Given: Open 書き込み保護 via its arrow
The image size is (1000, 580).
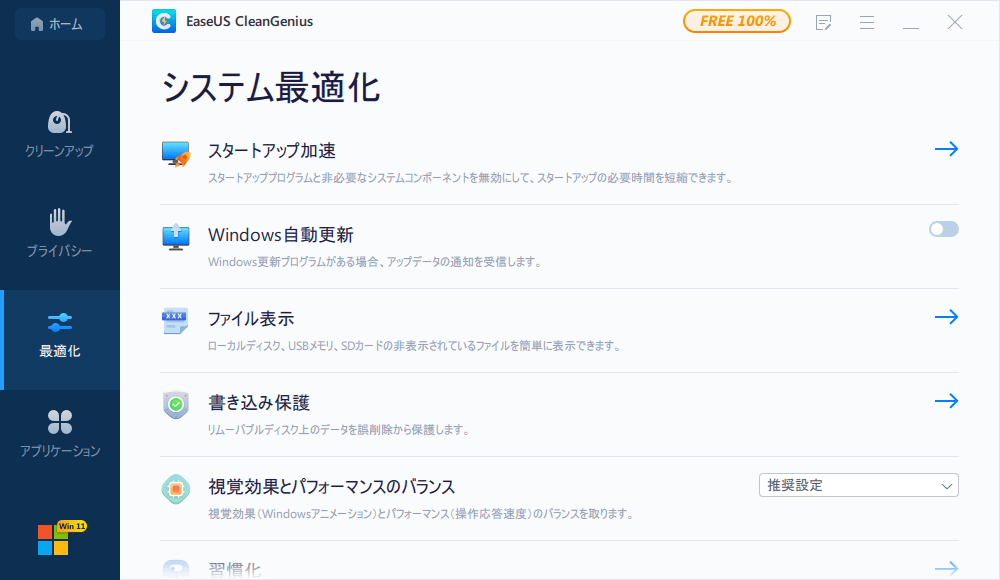Looking at the screenshot, I should [x=946, y=400].
